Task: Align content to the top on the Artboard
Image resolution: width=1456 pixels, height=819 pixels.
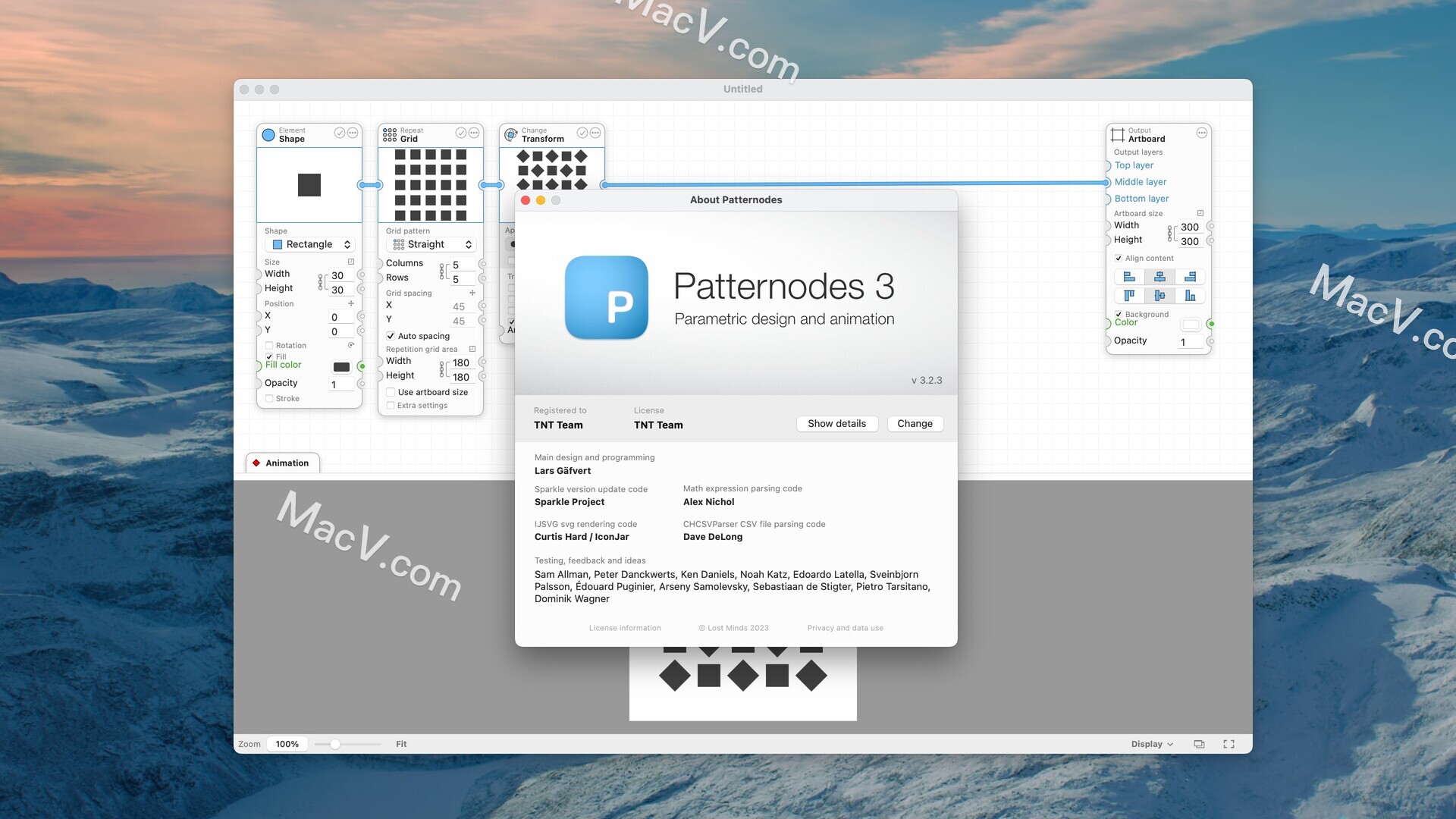Action: 1129,296
